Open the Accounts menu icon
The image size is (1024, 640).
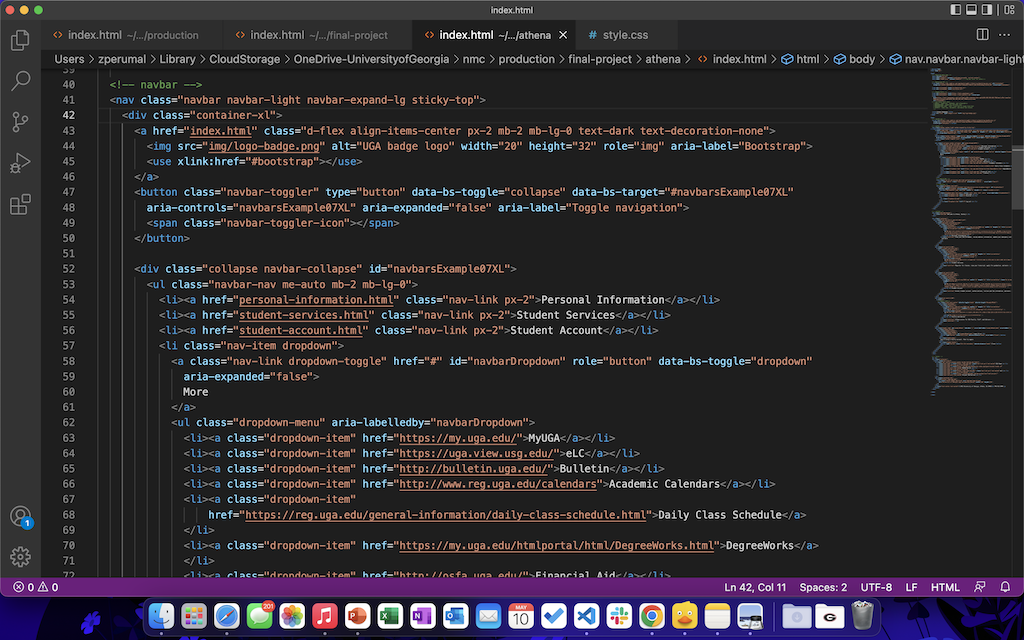[x=20, y=517]
